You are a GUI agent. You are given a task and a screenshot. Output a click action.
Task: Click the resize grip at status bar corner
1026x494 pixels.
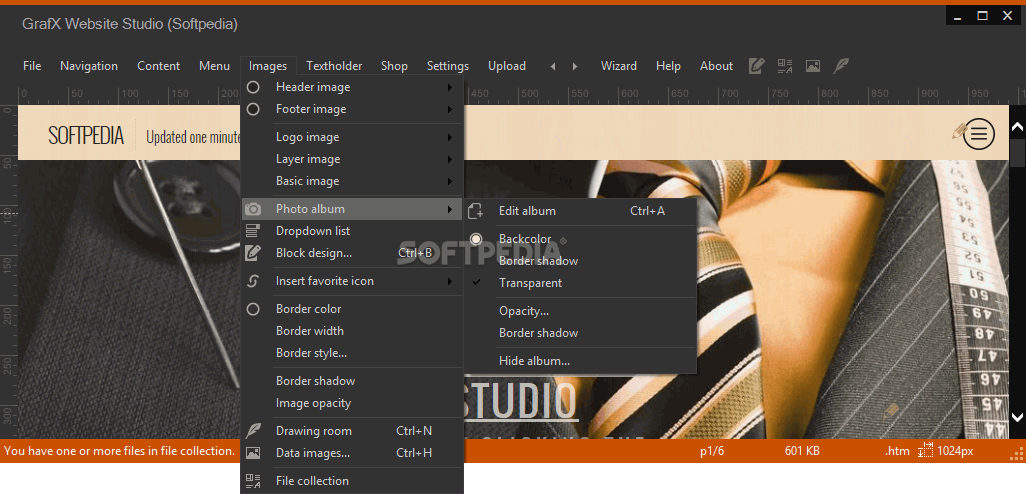[1017, 453]
